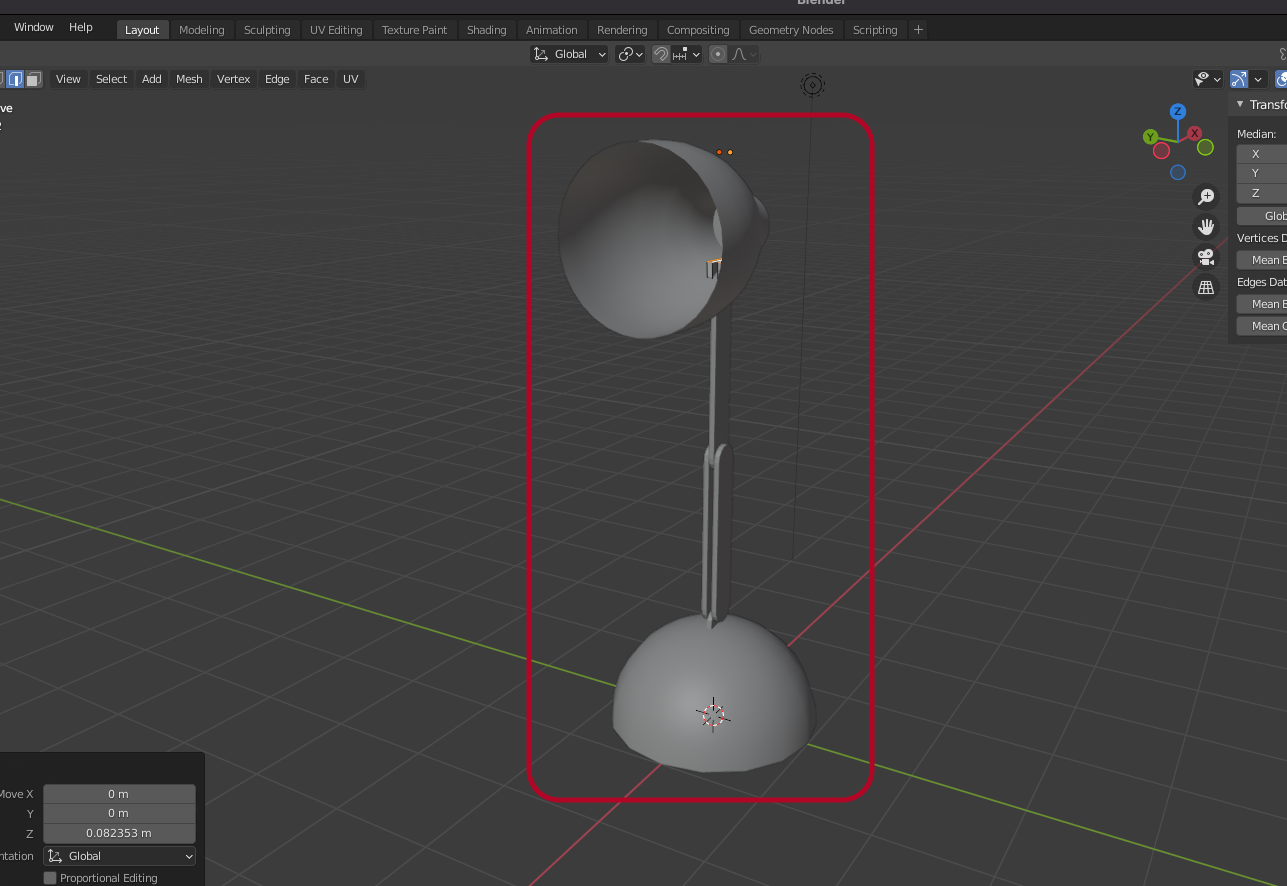Click the unlabeled green negative-Y gizmo circle
Screen dimensions: 1287x886
pos(1205,147)
